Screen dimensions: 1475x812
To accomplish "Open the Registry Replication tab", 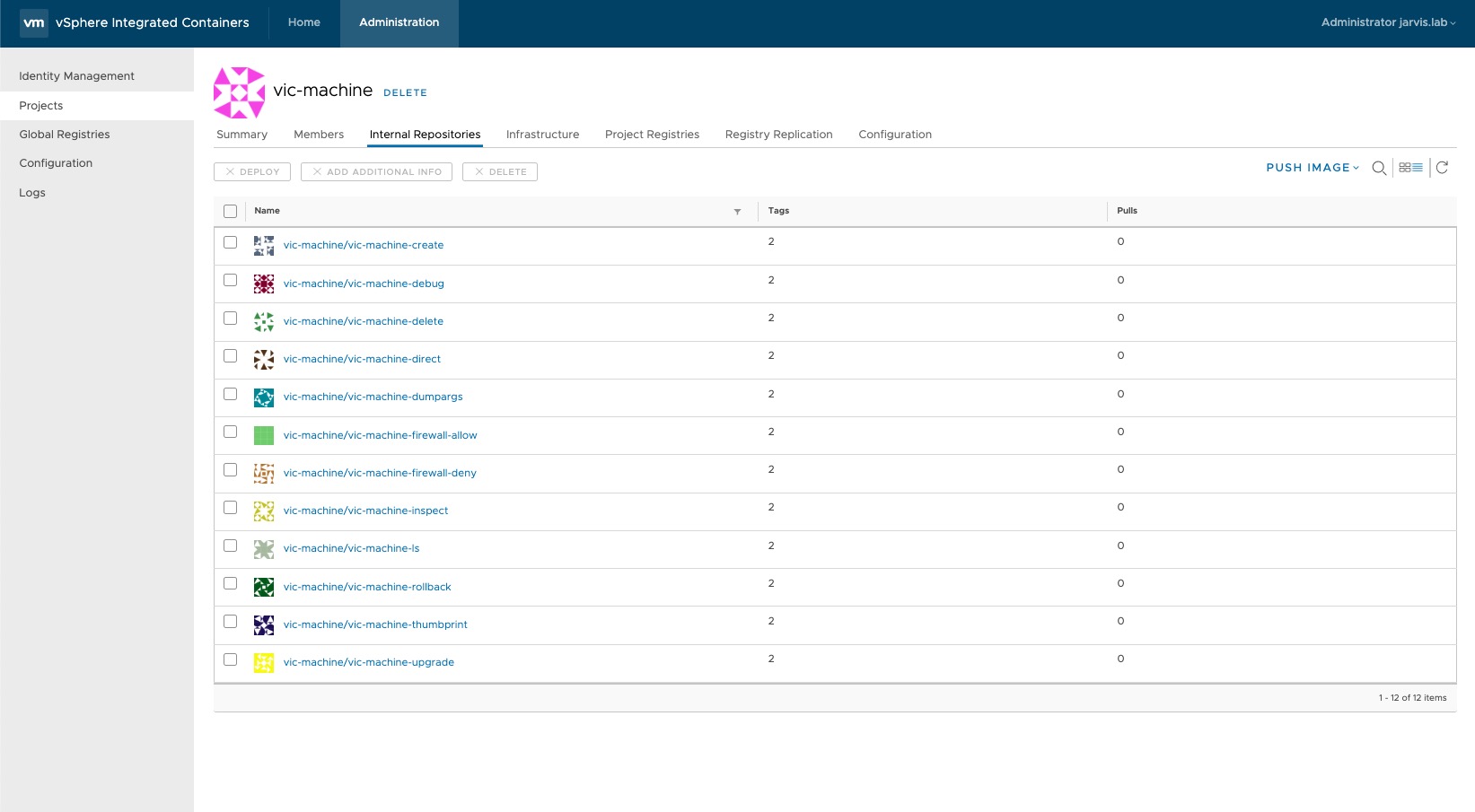I will point(779,135).
